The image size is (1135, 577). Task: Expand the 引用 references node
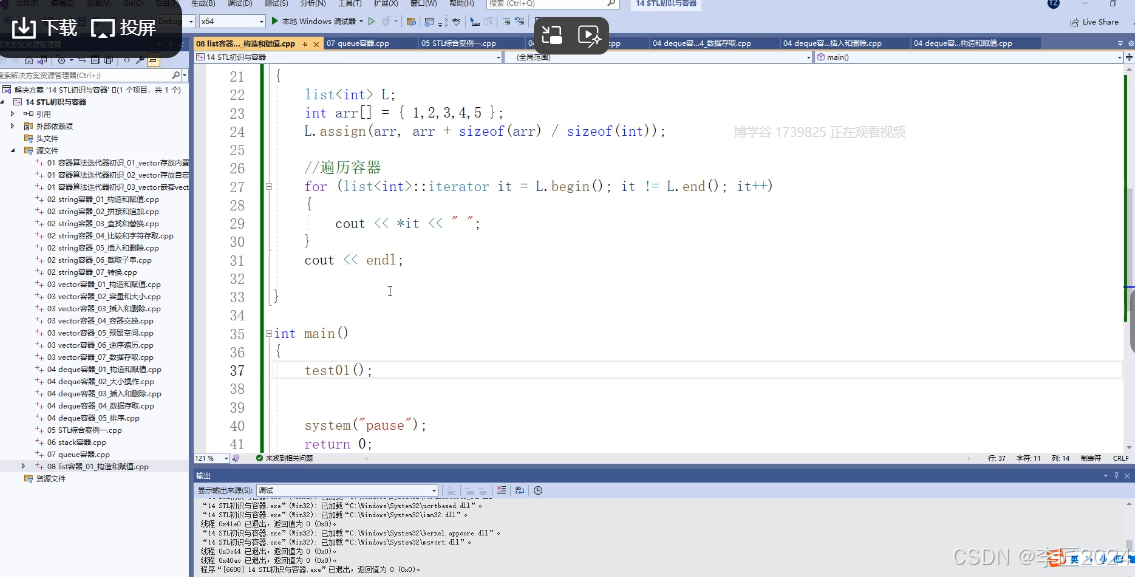click(x=12, y=114)
